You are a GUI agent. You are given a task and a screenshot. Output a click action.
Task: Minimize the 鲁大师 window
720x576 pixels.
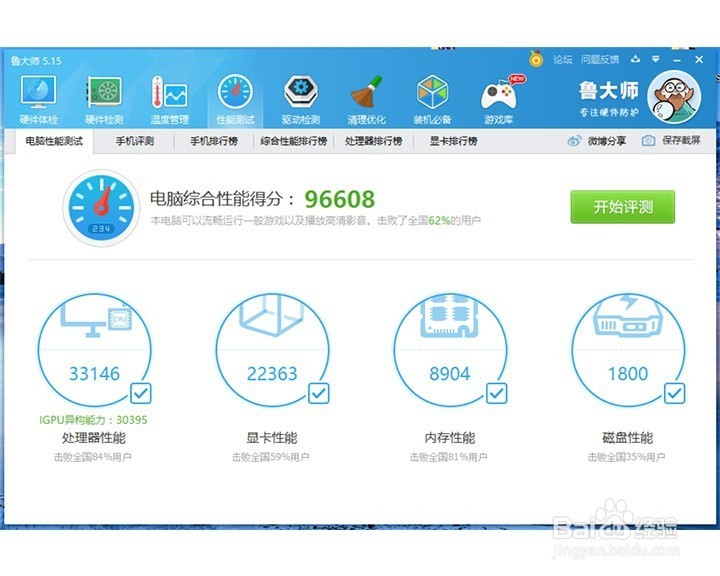pos(677,60)
